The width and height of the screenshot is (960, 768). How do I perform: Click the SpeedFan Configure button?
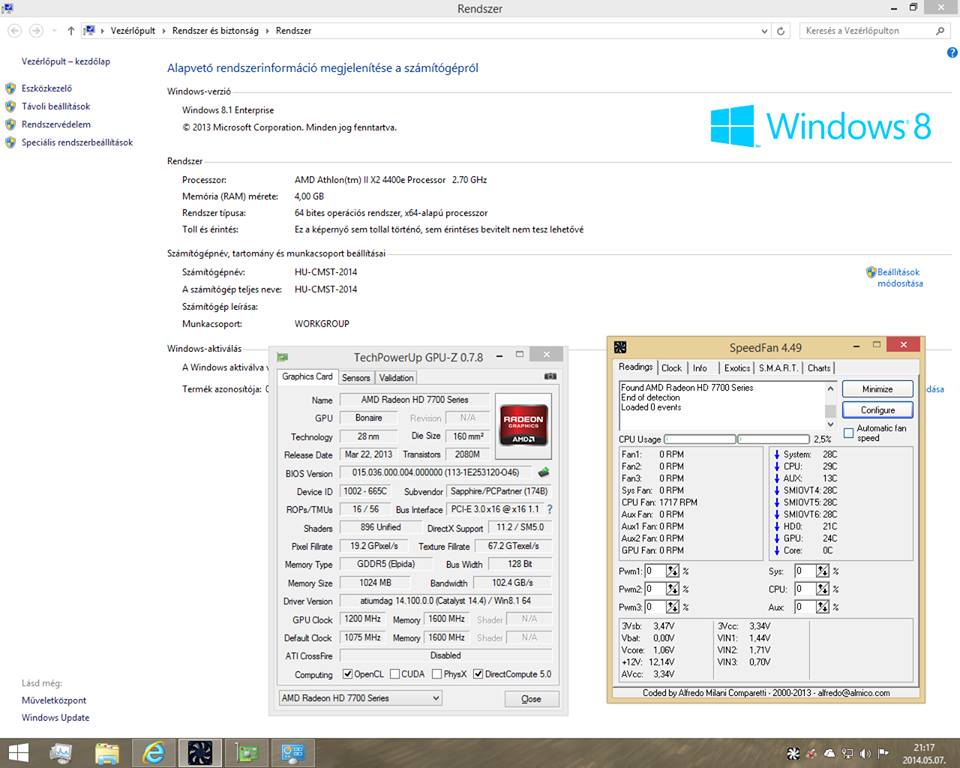click(877, 410)
